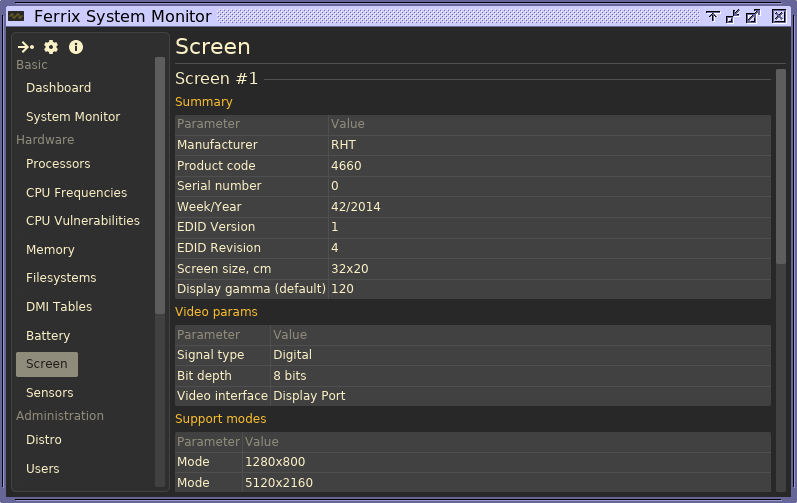Open the CPU Frequencies page
Screen dimensions: 797x503
pos(76,193)
